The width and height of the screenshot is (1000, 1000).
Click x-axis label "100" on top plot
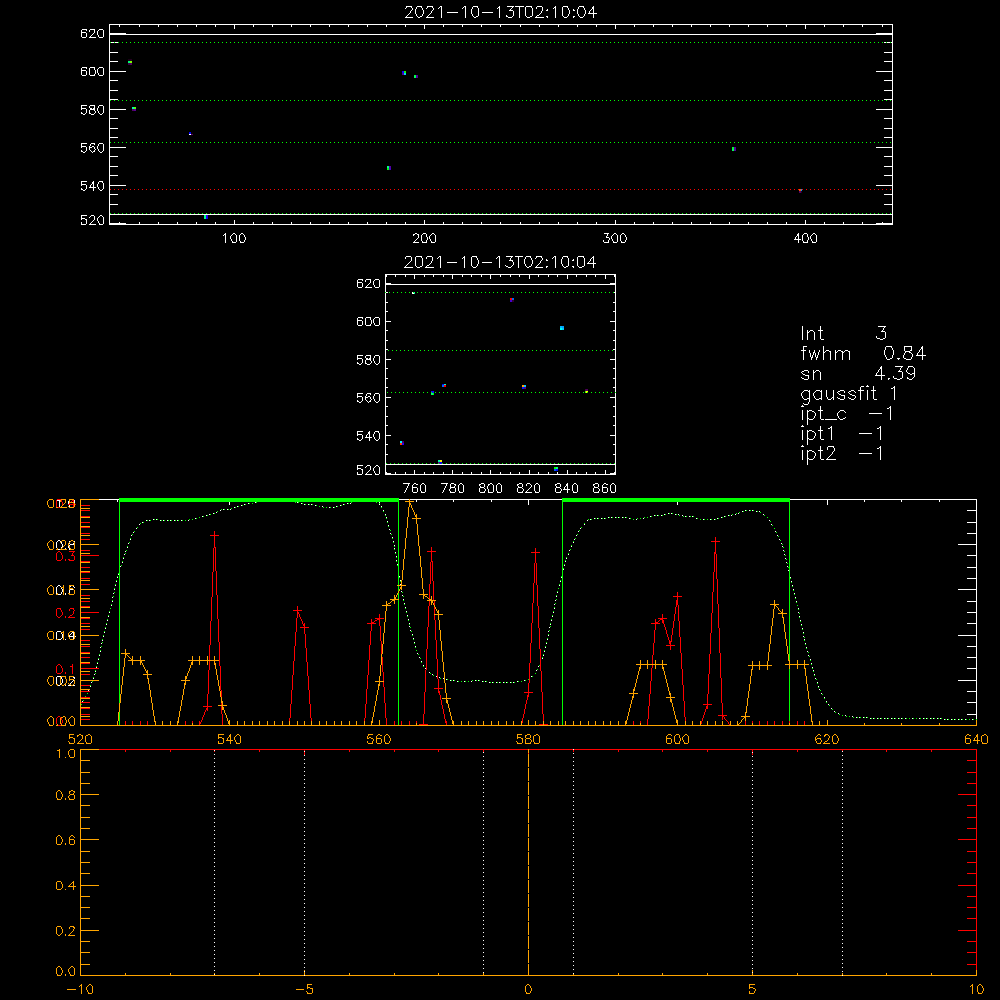coord(234,239)
